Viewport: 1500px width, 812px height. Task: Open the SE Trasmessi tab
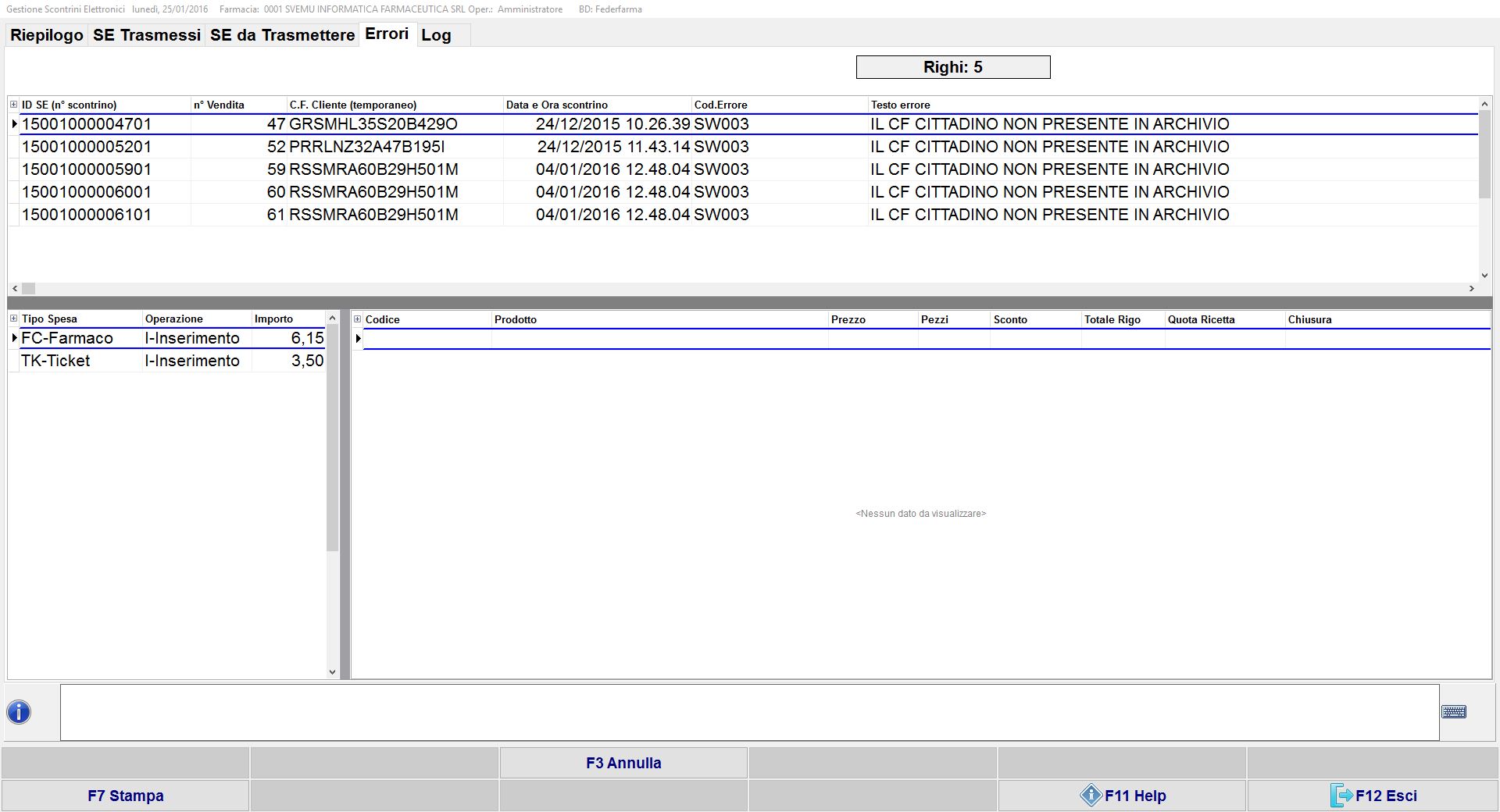pyautogui.click(x=147, y=35)
